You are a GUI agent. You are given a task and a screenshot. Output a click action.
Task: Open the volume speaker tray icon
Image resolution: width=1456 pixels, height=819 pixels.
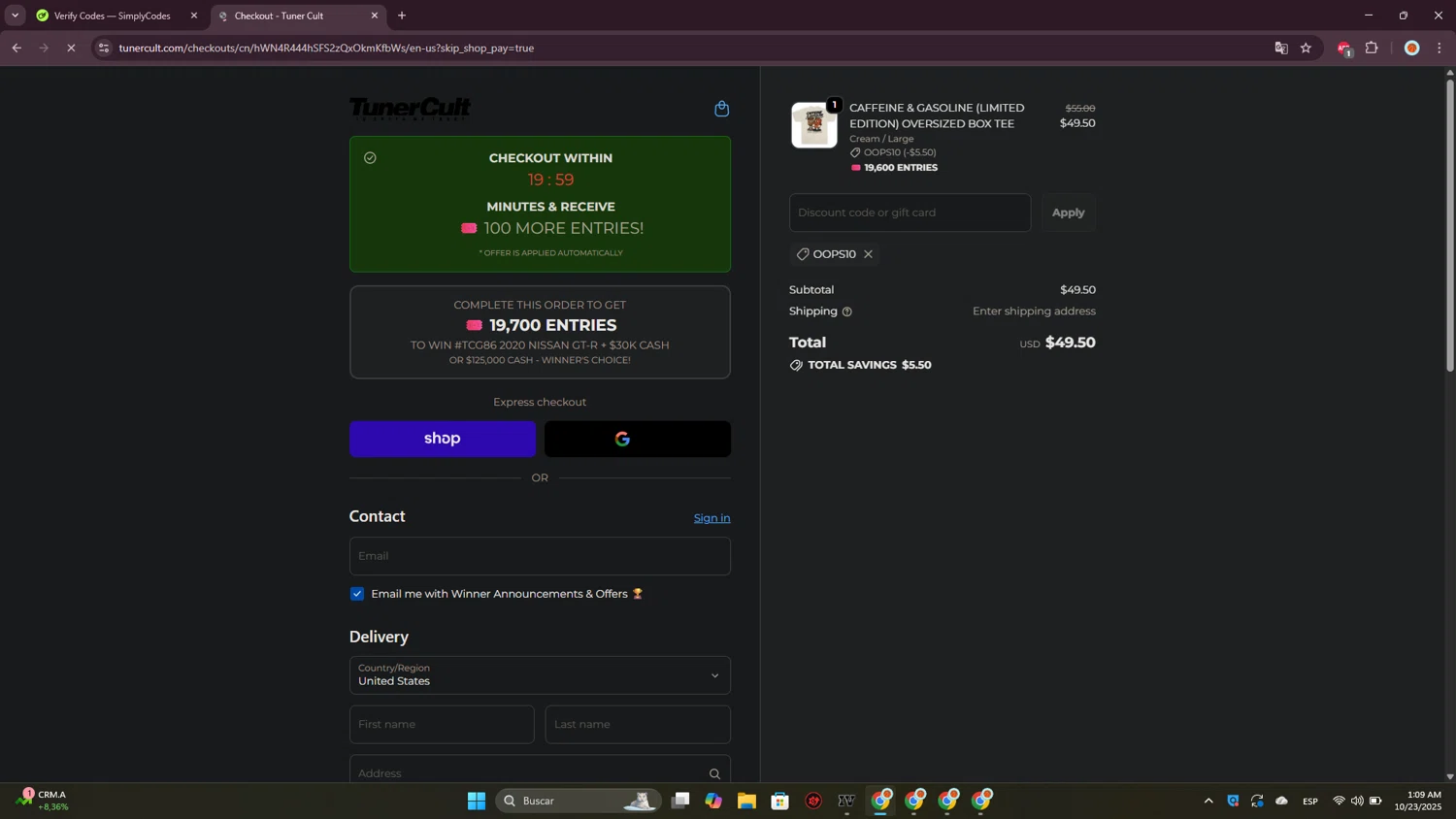(1357, 801)
